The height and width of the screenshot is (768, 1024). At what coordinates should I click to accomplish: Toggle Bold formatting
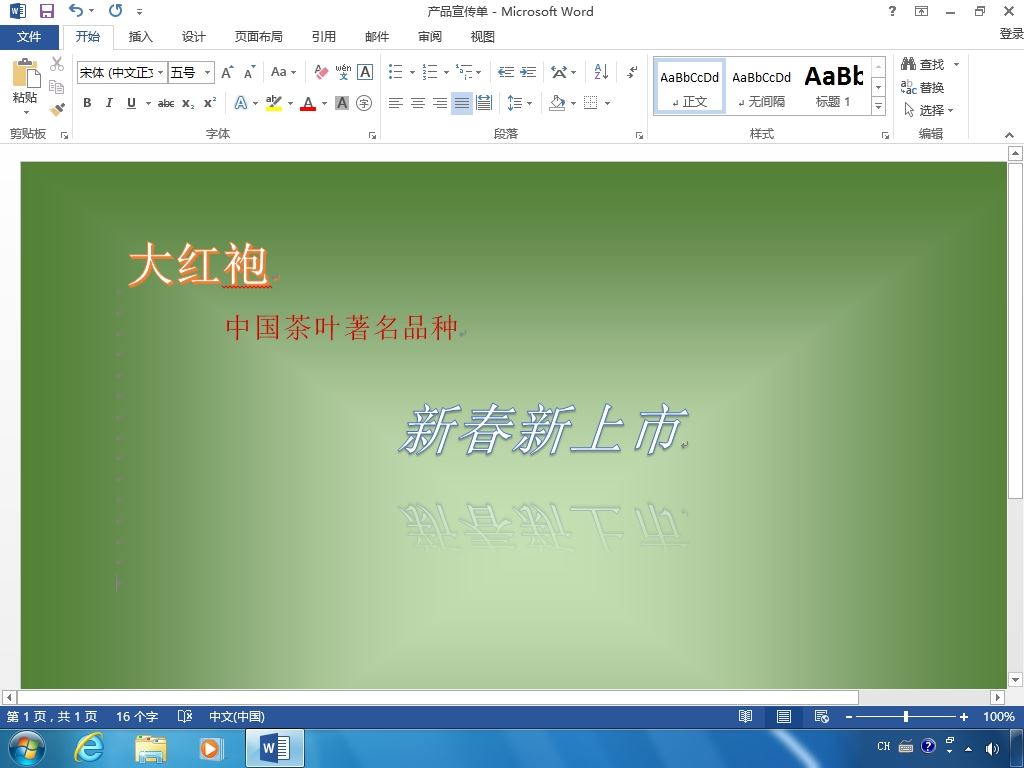point(87,103)
